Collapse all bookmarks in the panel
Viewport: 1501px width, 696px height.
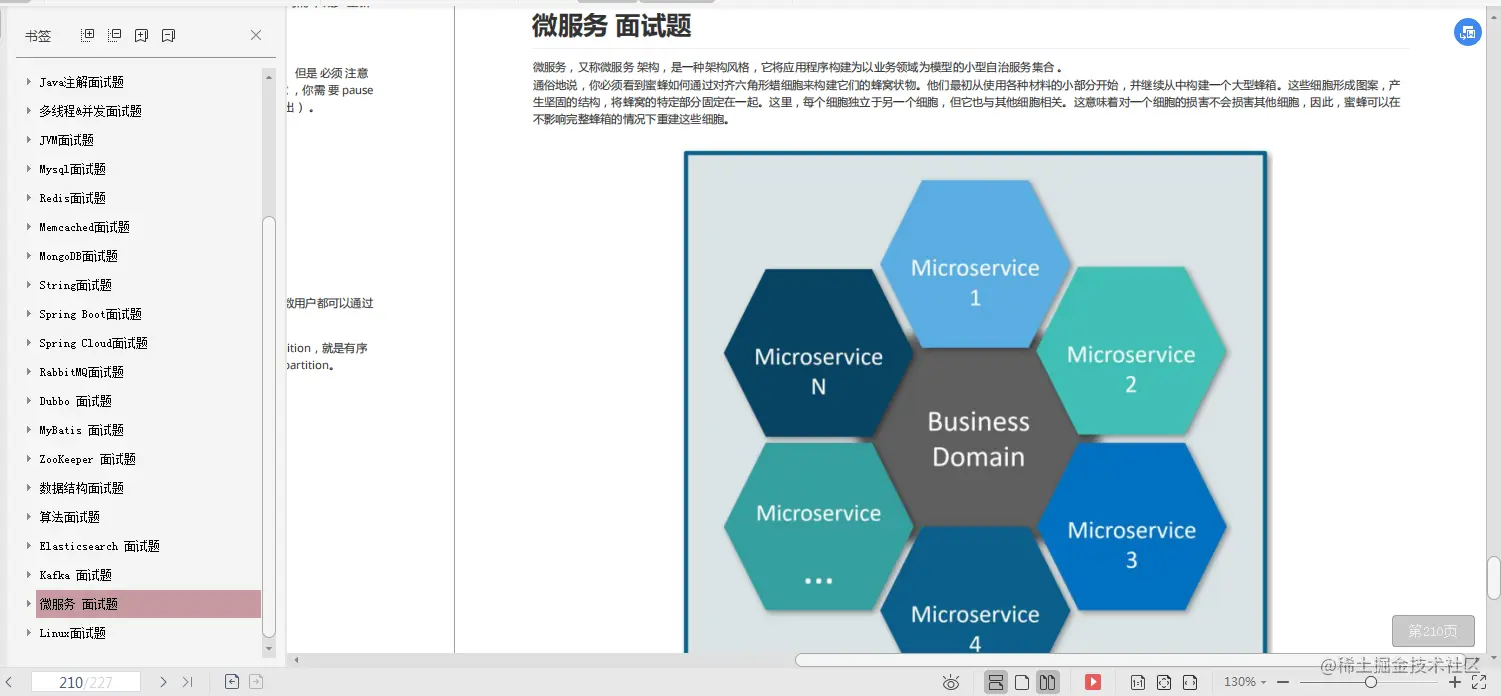tap(114, 35)
